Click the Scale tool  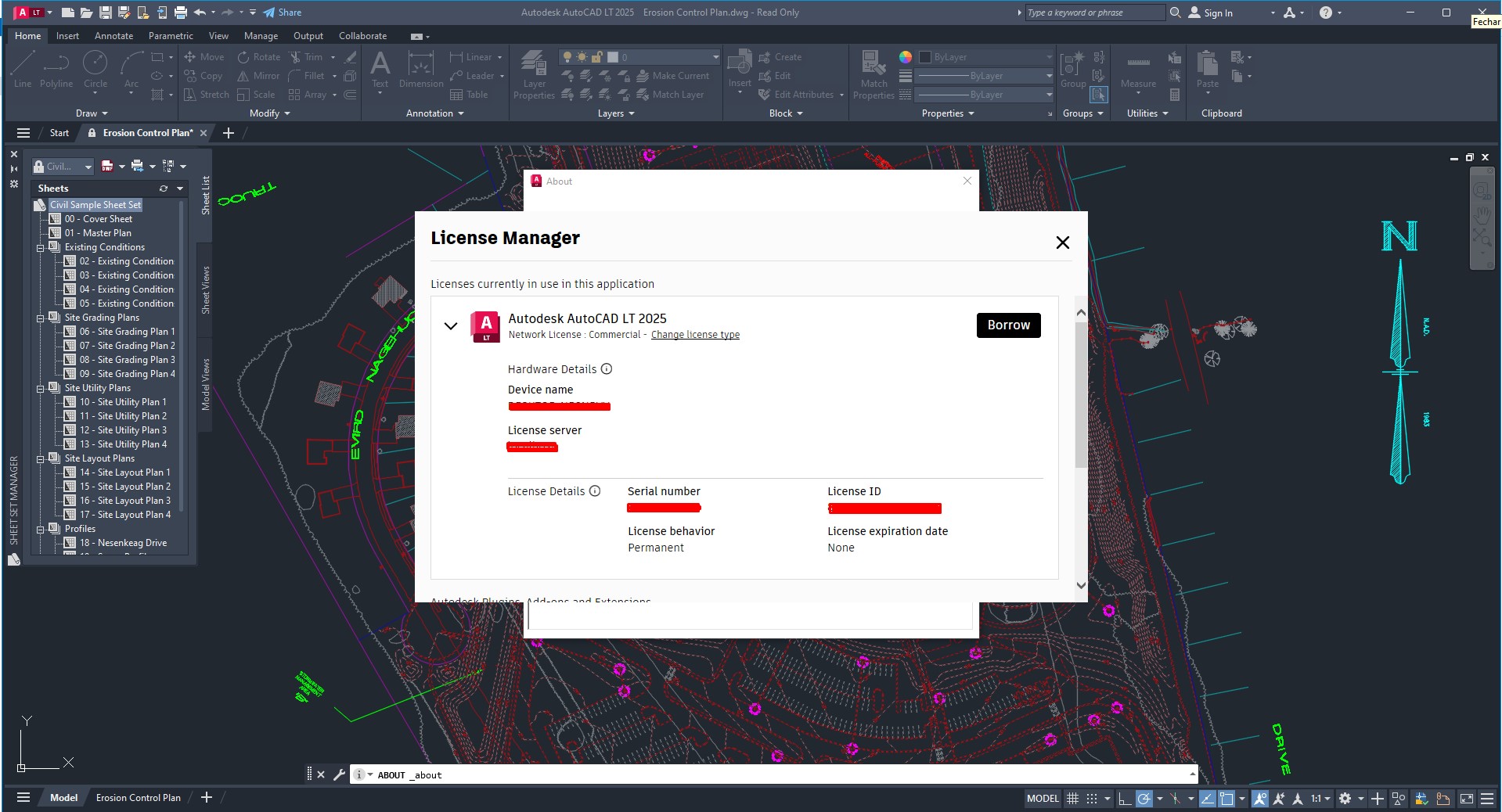[x=257, y=95]
